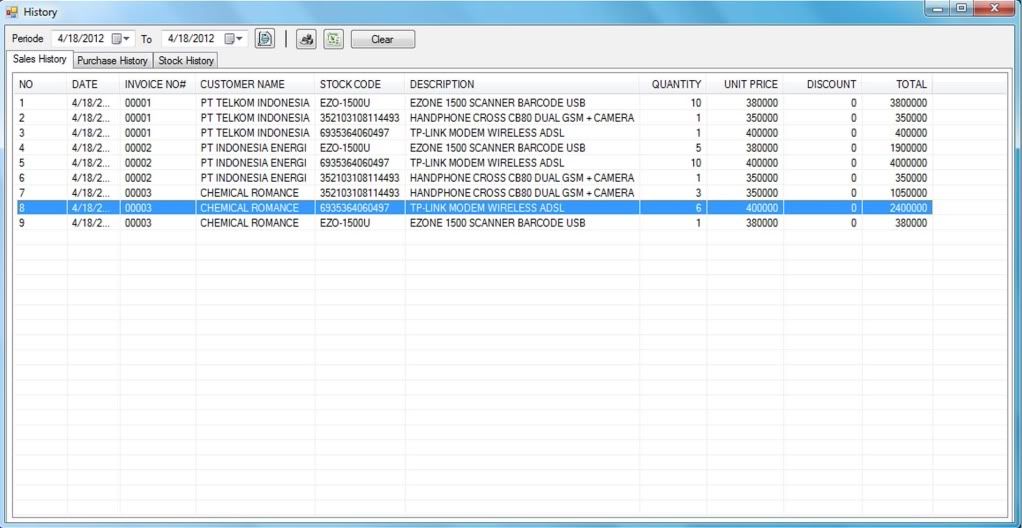Click the print icon in the toolbar

(x=306, y=38)
